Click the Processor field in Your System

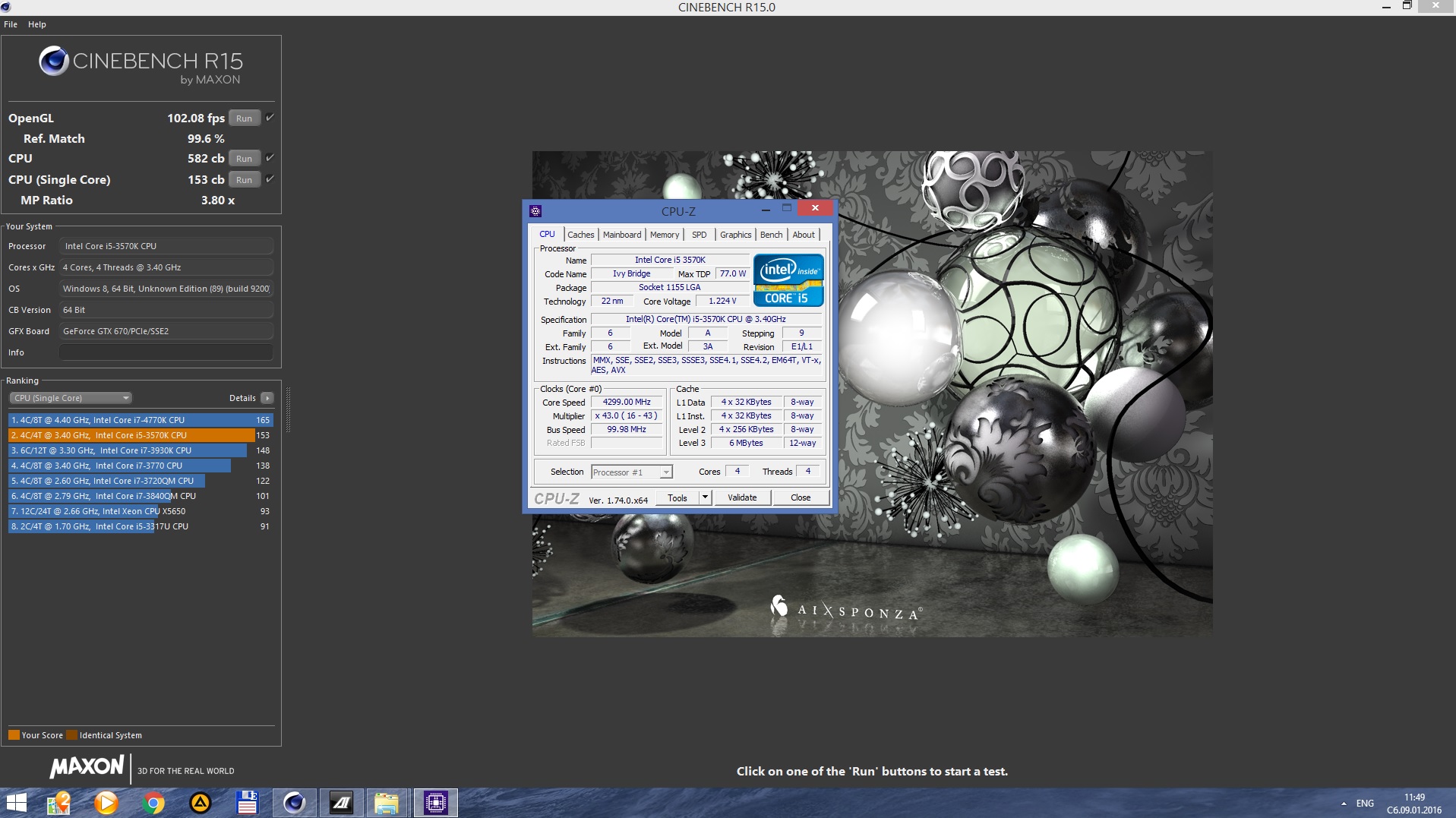[x=166, y=246]
